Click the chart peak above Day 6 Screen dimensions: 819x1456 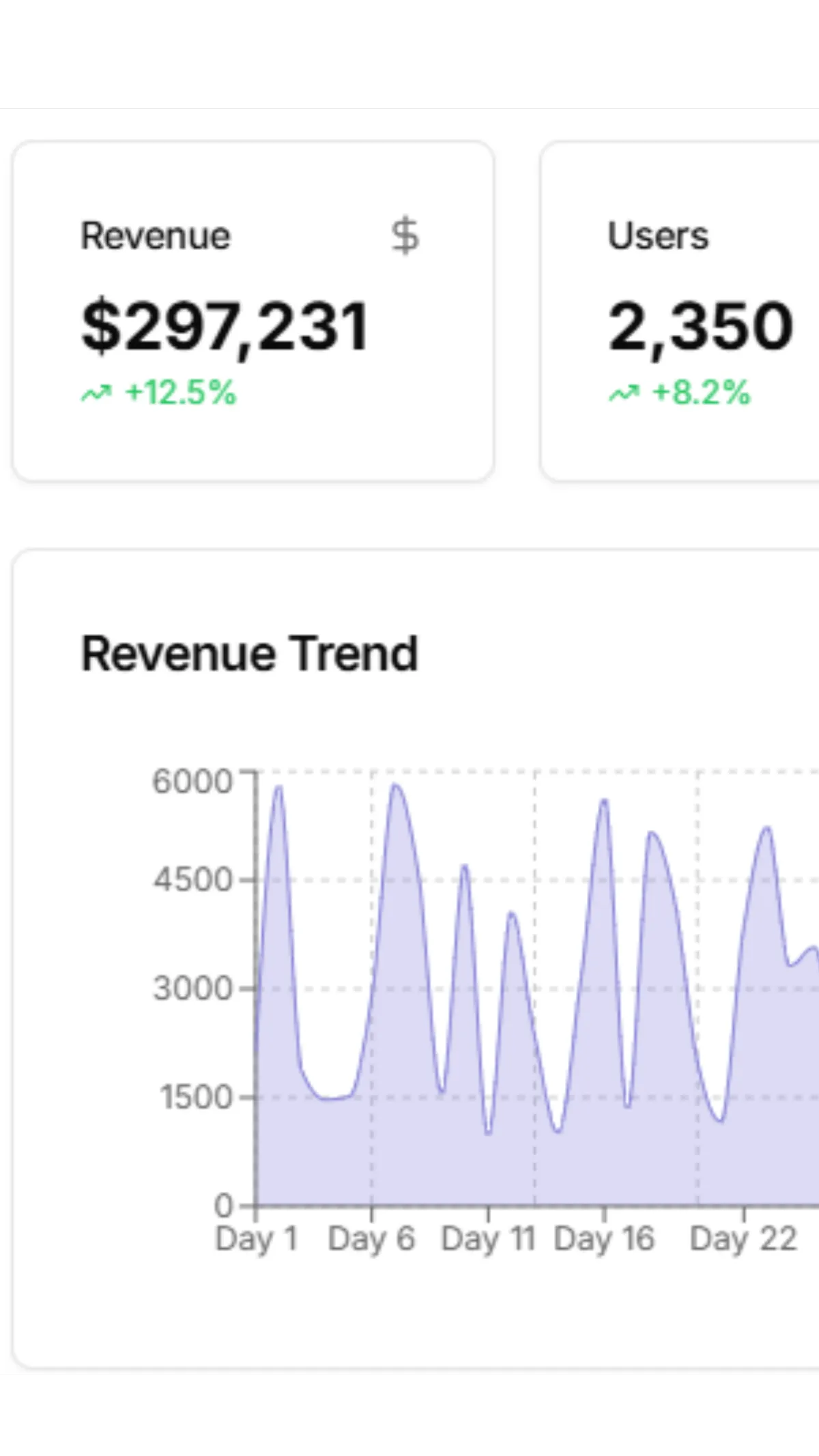pyautogui.click(x=395, y=785)
